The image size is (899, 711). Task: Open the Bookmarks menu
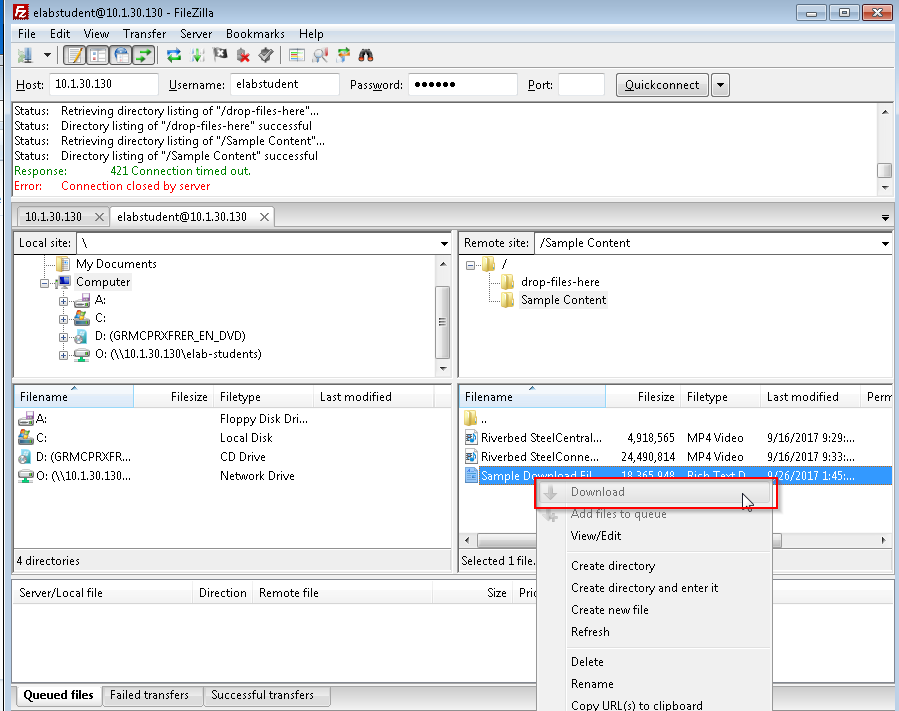pyautogui.click(x=255, y=34)
